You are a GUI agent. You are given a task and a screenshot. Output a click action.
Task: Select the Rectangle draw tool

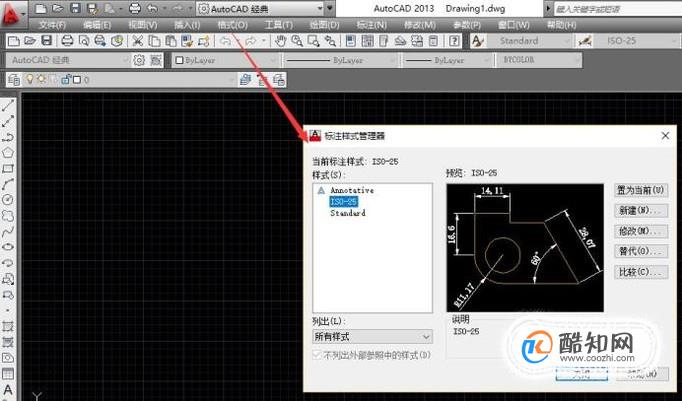pyautogui.click(x=8, y=169)
